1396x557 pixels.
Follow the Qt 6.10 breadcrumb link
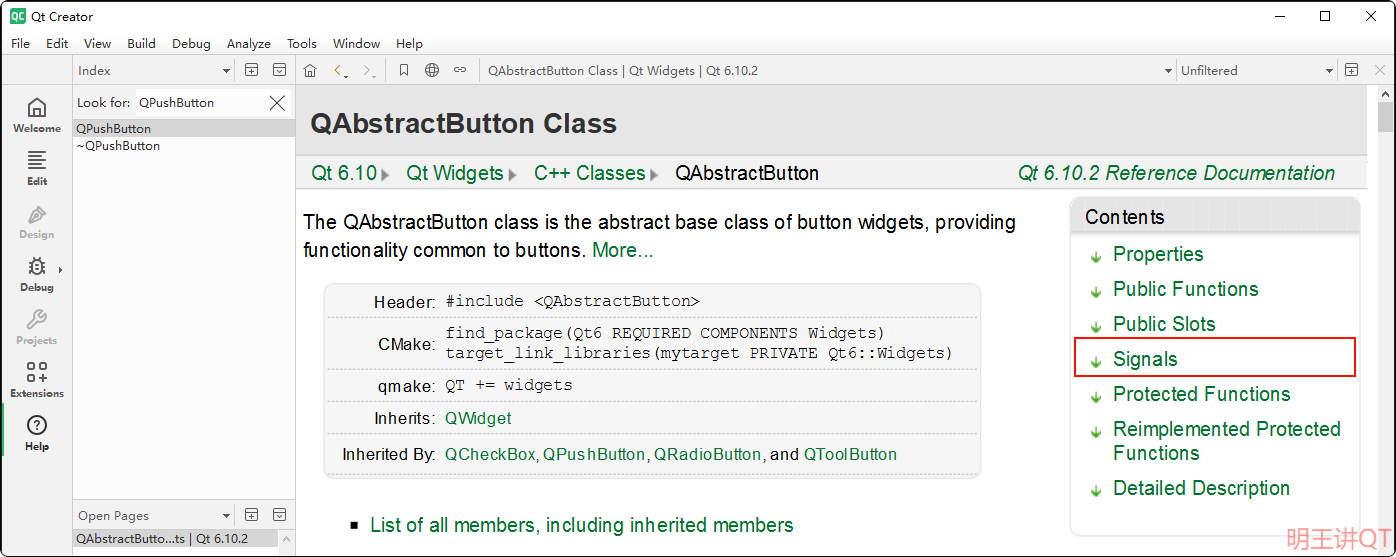click(344, 173)
